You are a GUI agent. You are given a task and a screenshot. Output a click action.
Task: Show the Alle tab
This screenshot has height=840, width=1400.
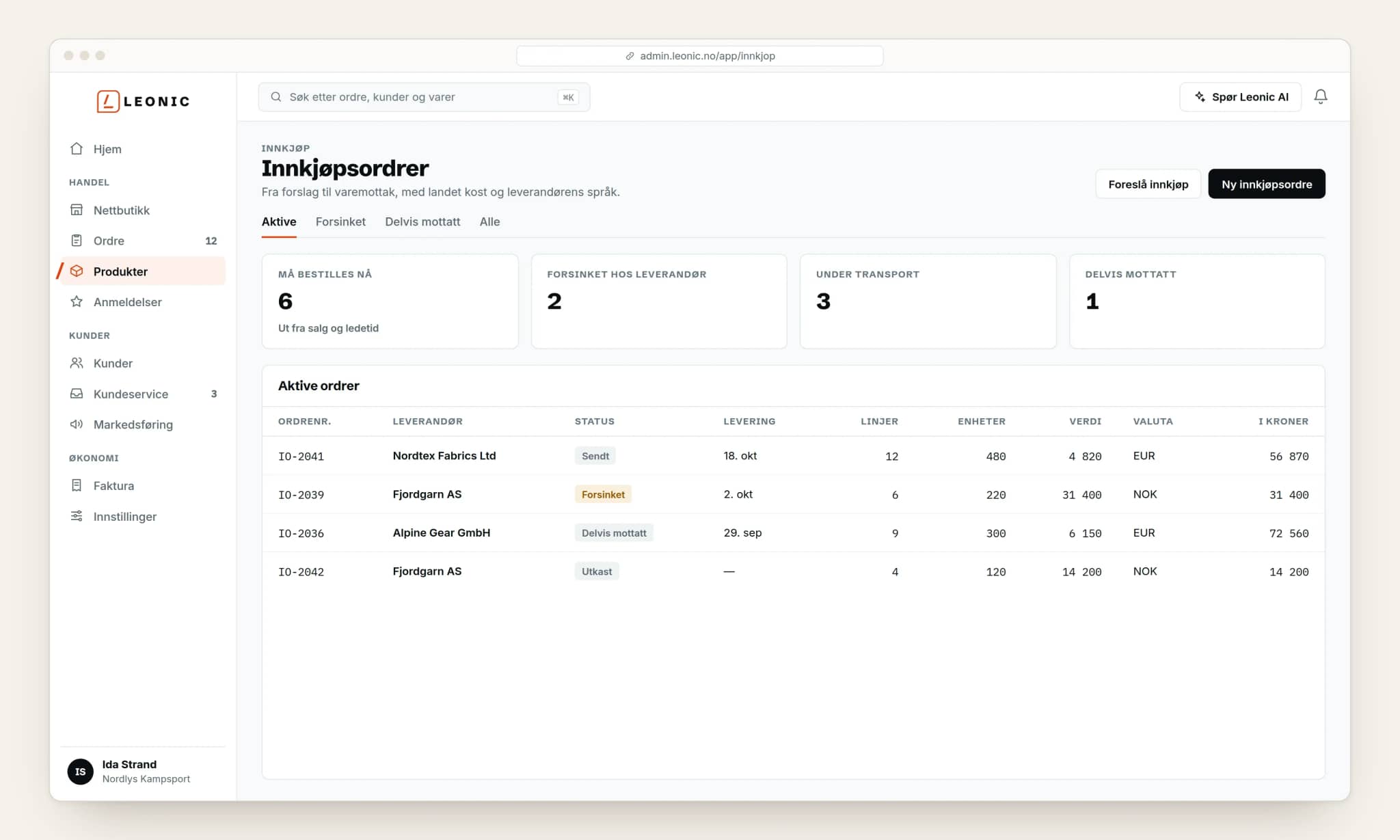click(489, 221)
